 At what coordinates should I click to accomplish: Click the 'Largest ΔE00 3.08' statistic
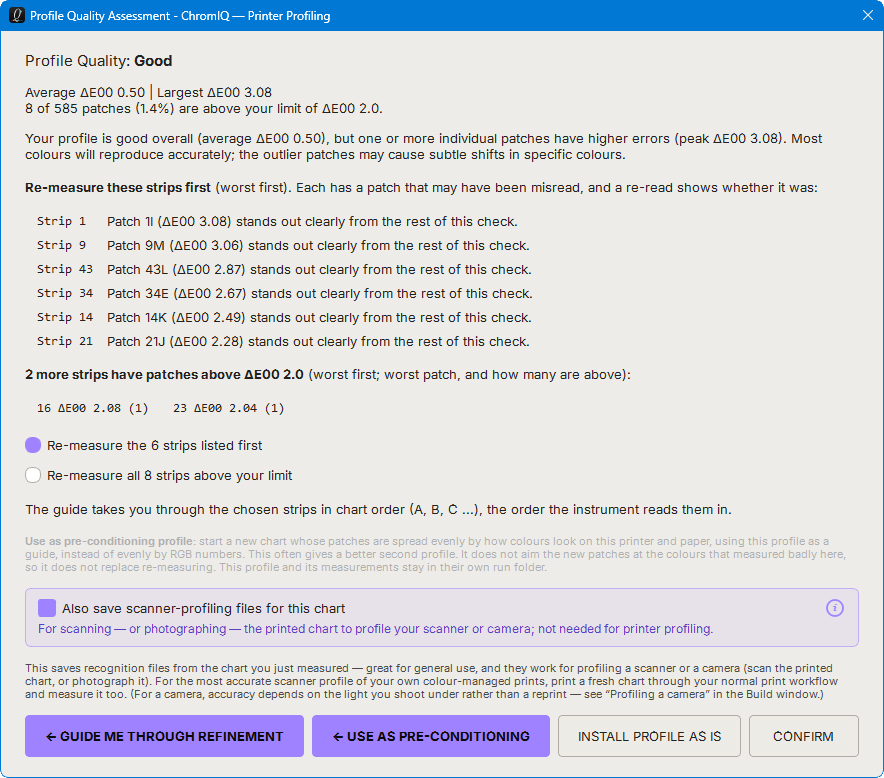pos(214,92)
